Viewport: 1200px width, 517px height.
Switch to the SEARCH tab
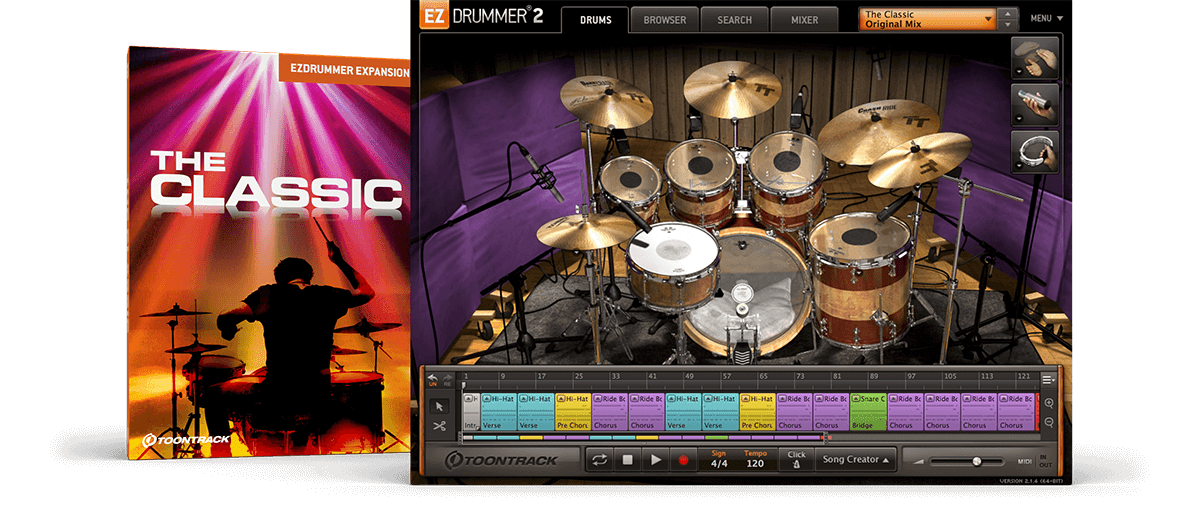[734, 20]
